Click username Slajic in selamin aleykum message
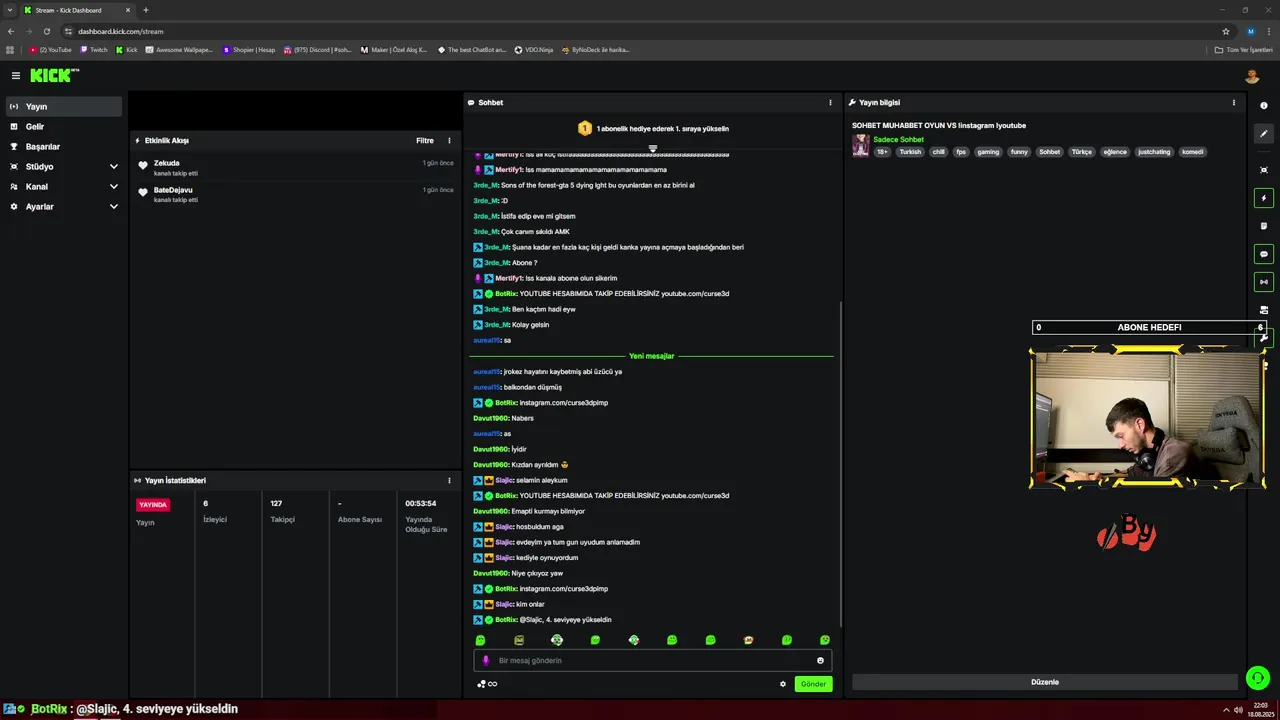 pyautogui.click(x=504, y=480)
